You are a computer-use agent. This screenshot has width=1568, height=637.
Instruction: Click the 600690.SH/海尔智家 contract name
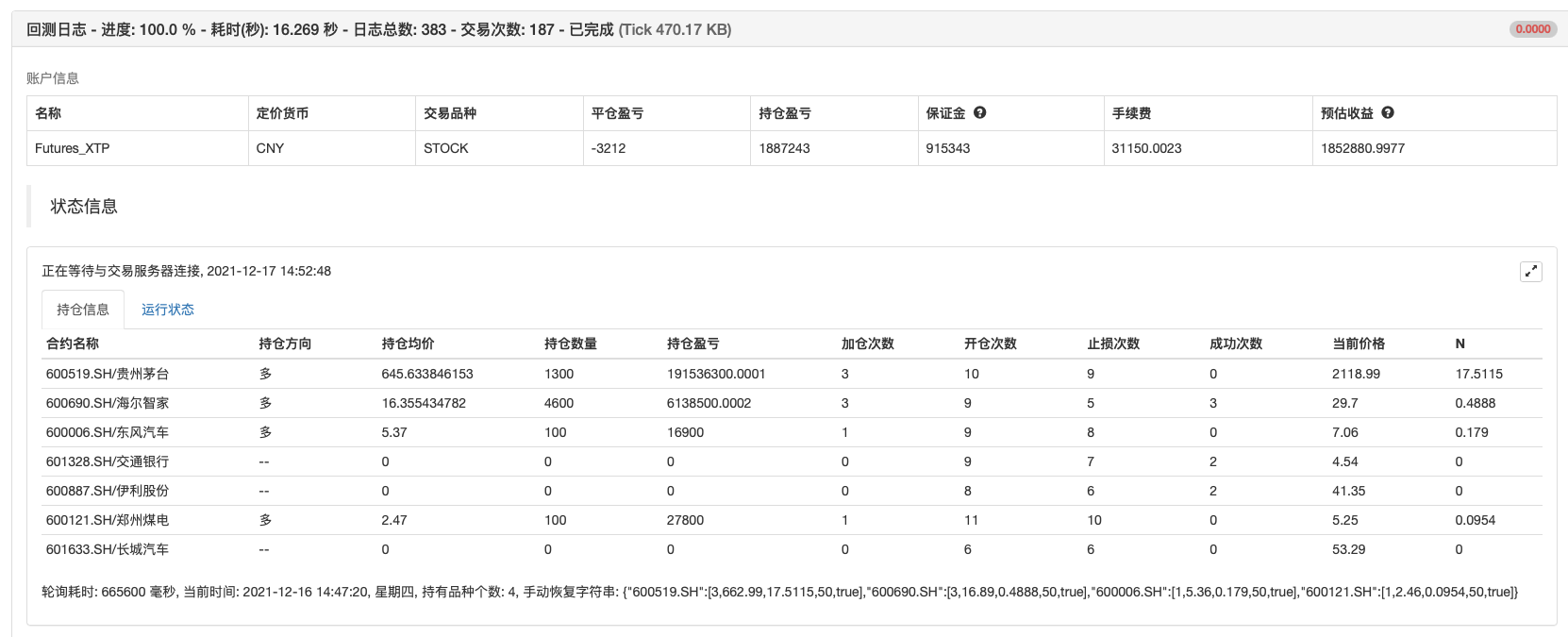point(108,403)
